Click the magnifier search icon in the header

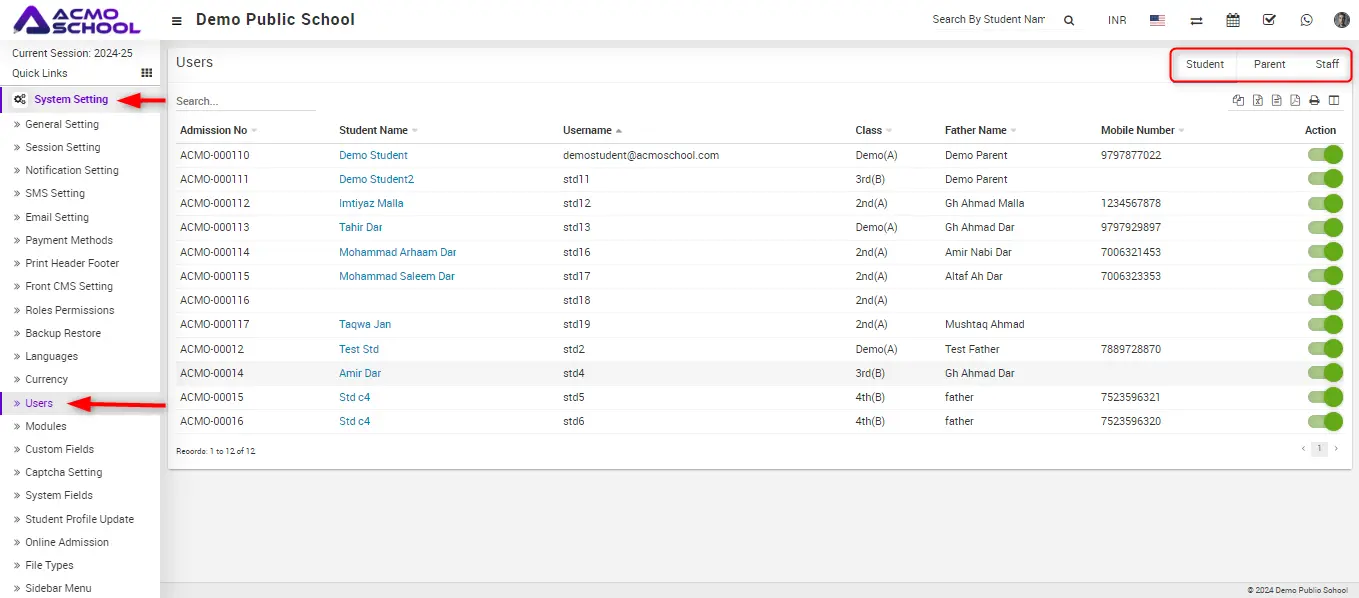click(x=1069, y=20)
